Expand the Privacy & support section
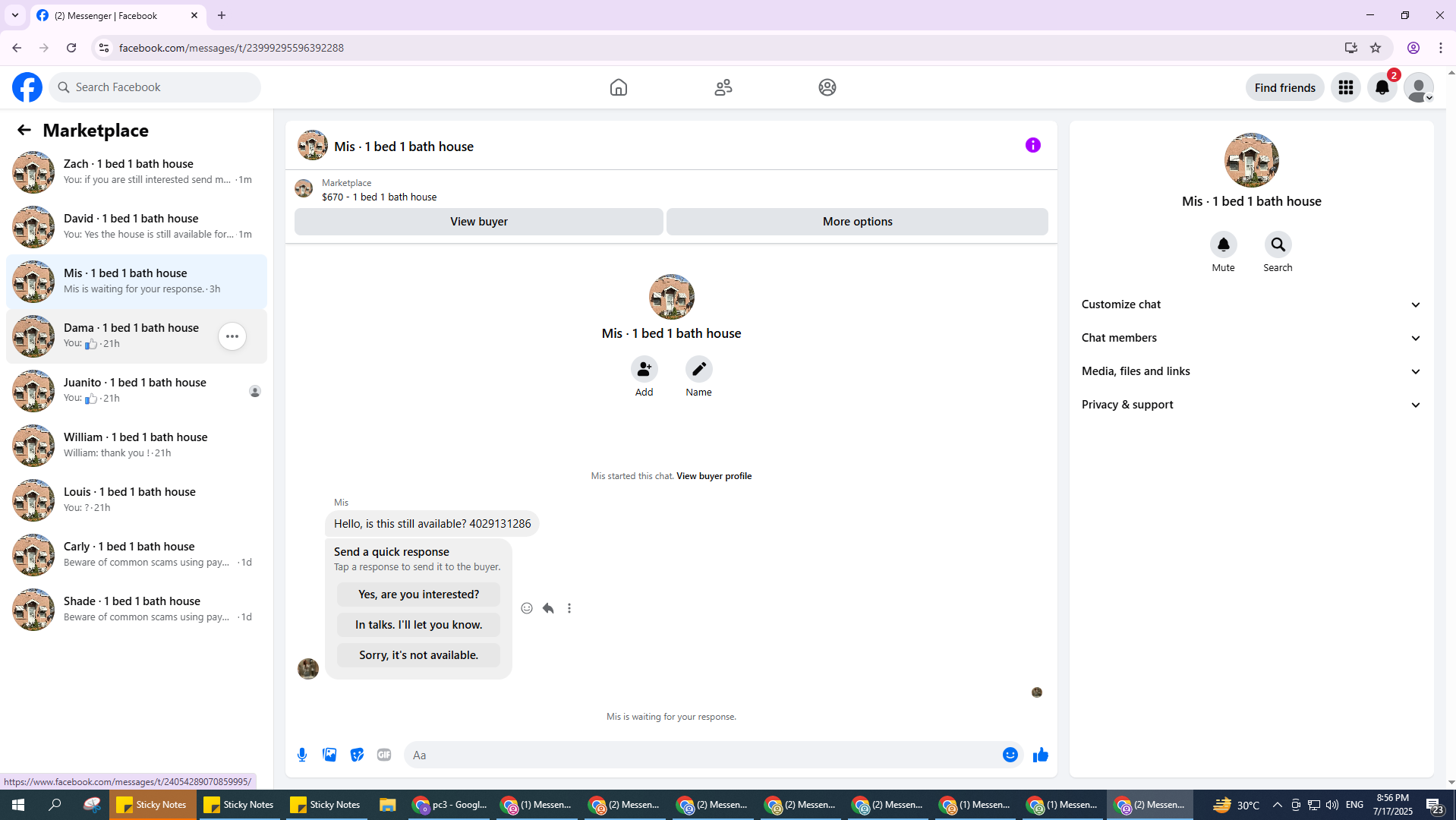Screen dimensions: 1456x820 pos(1251,405)
